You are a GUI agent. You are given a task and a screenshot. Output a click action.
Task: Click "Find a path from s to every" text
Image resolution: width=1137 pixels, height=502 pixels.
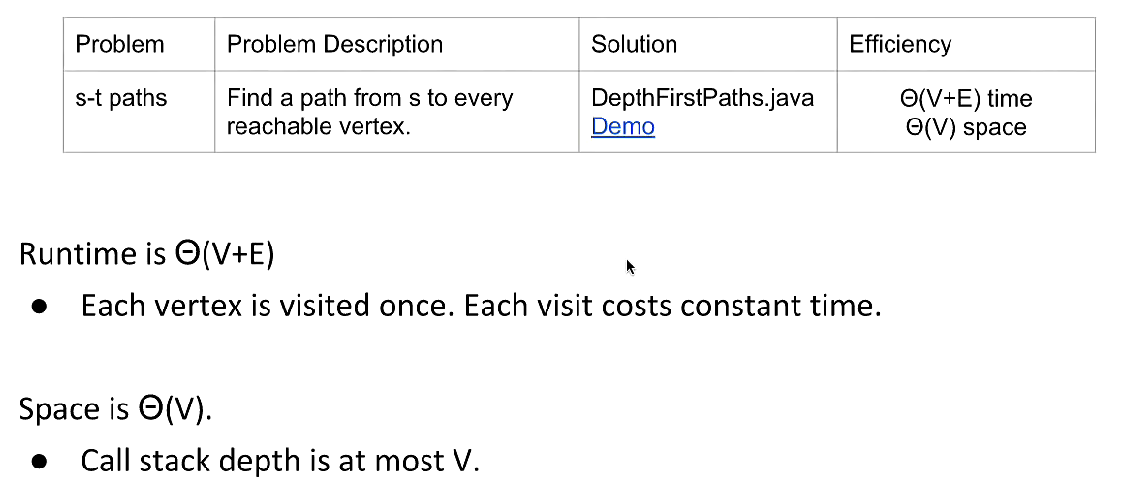369,99
